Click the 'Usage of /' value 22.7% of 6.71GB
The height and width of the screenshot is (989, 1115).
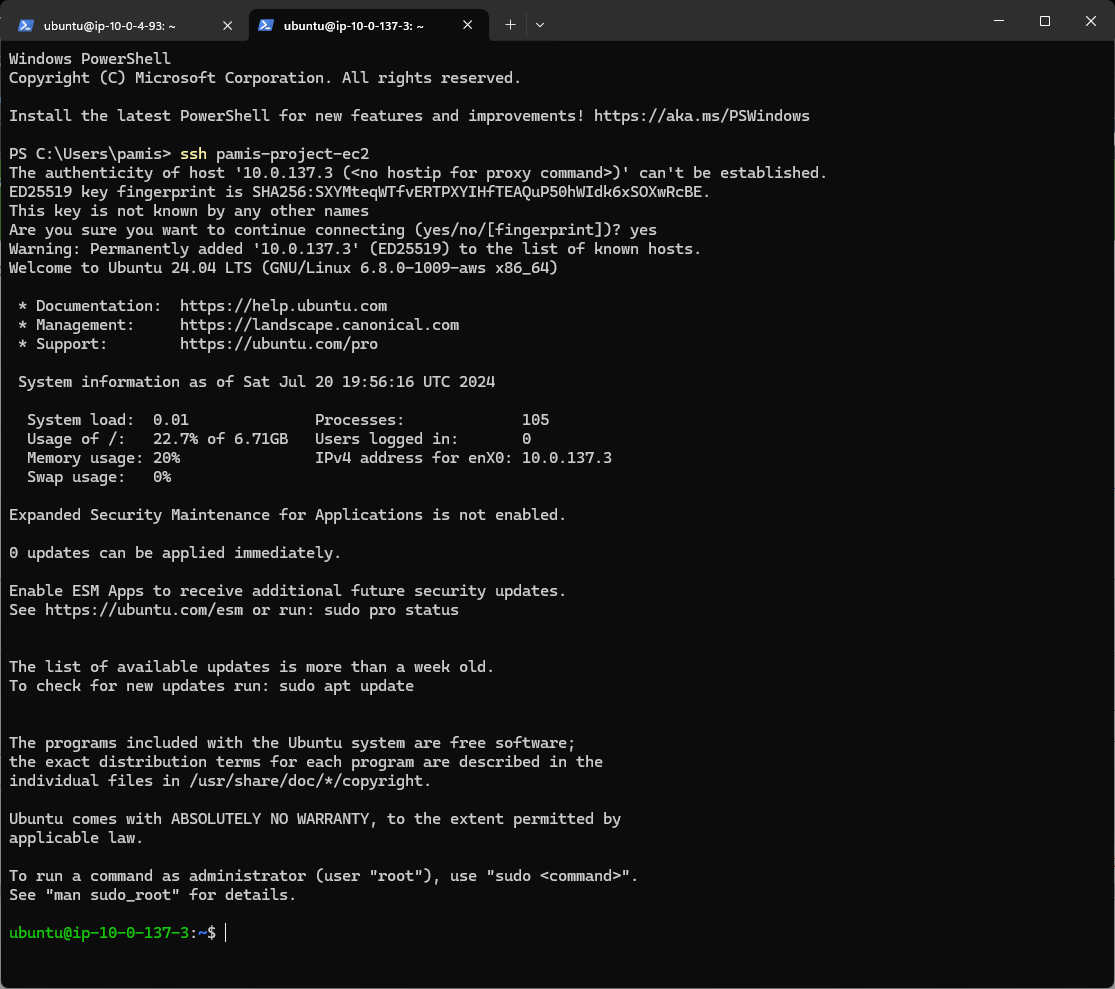220,439
